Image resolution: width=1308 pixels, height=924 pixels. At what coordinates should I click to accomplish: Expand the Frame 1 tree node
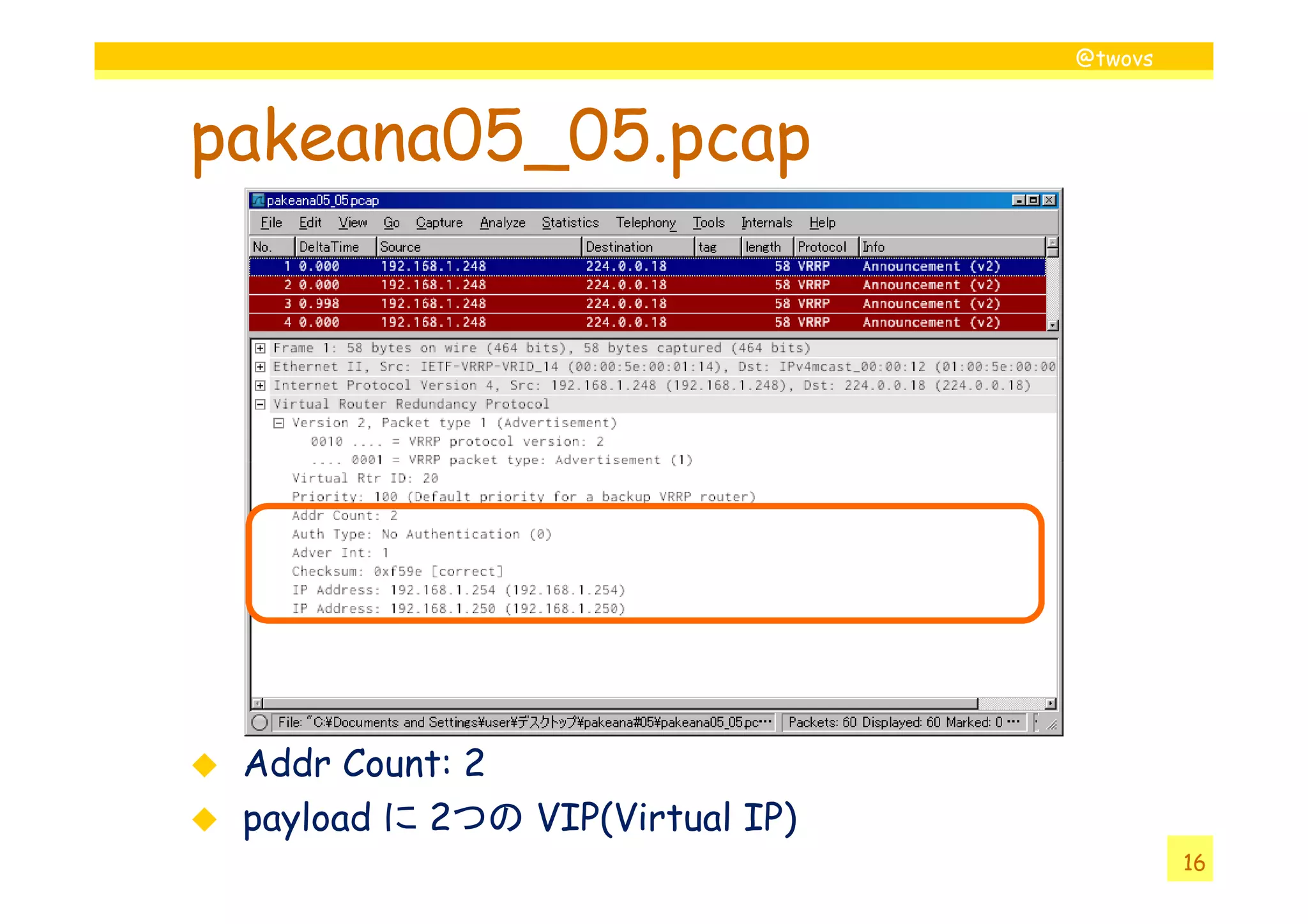click(260, 348)
